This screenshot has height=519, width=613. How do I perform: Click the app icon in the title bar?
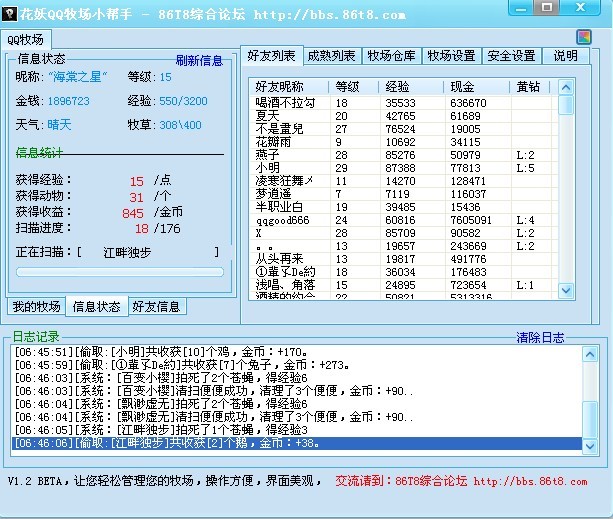pyautogui.click(x=9, y=14)
